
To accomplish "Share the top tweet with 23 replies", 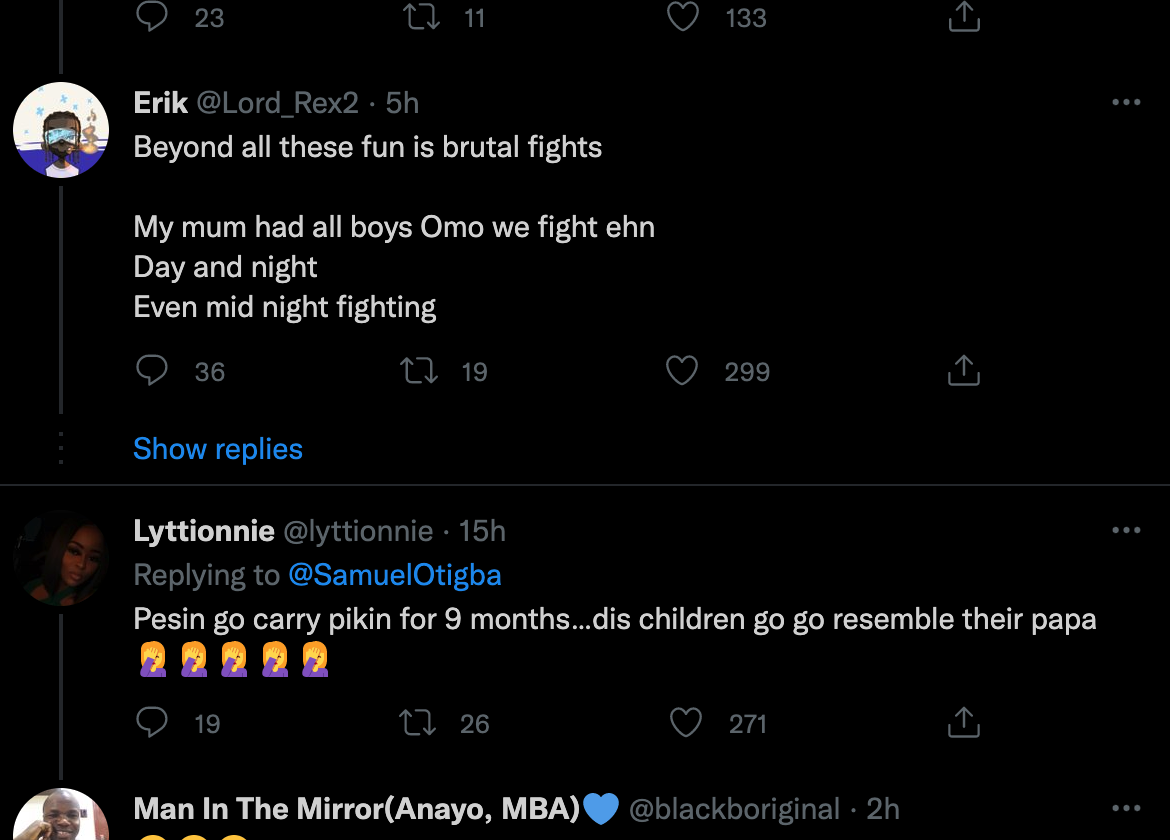I will (963, 17).
